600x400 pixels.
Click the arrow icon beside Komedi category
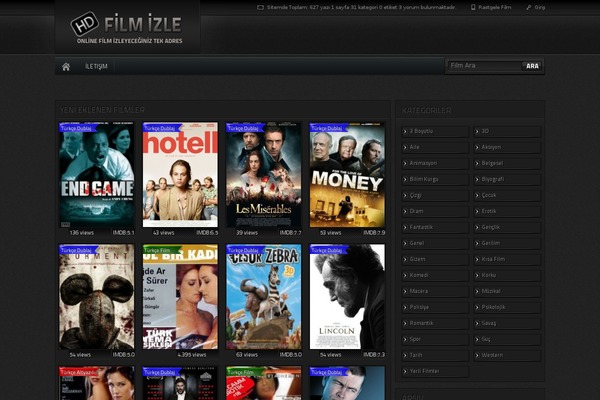tap(405, 276)
